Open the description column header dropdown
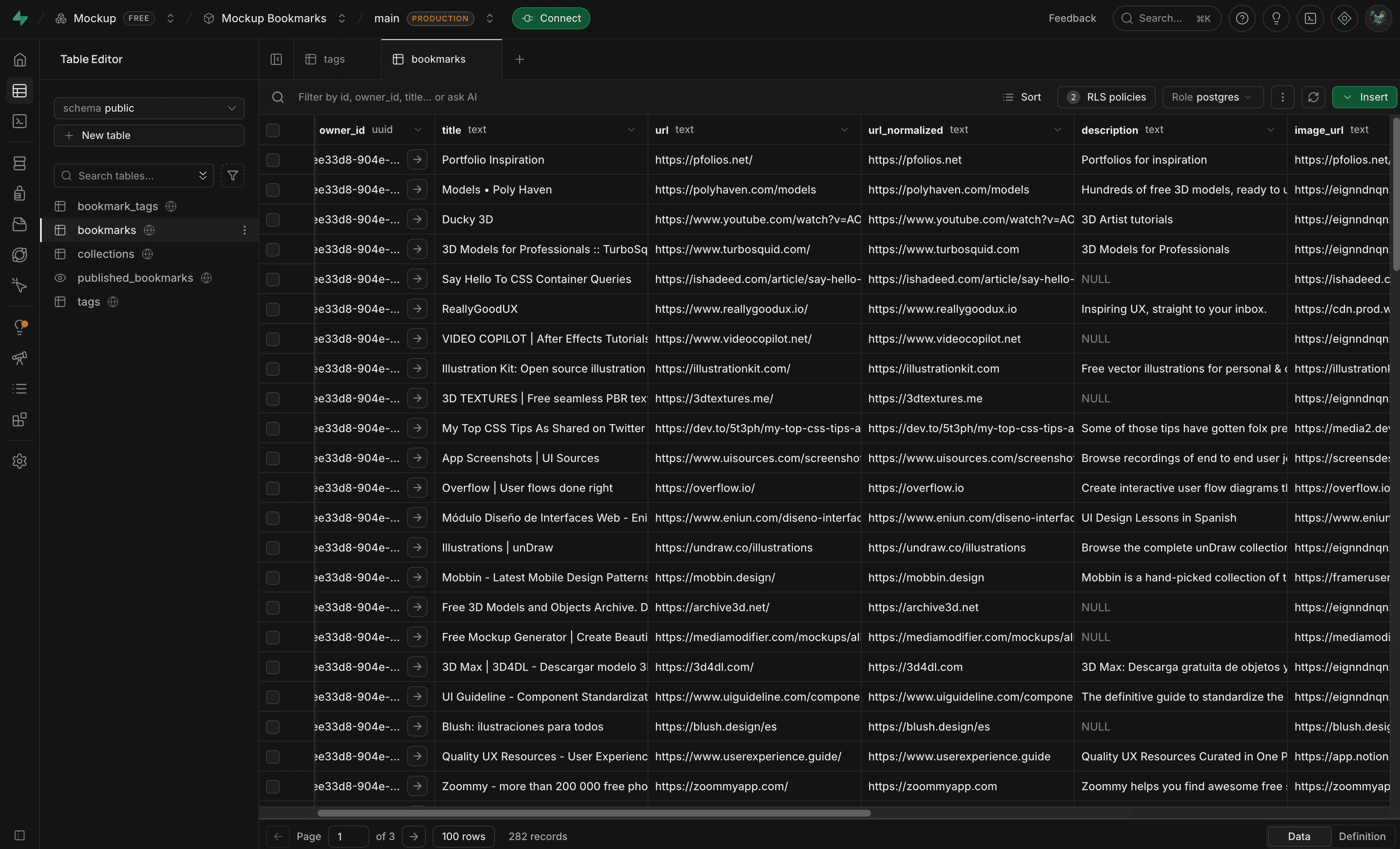 1270,130
